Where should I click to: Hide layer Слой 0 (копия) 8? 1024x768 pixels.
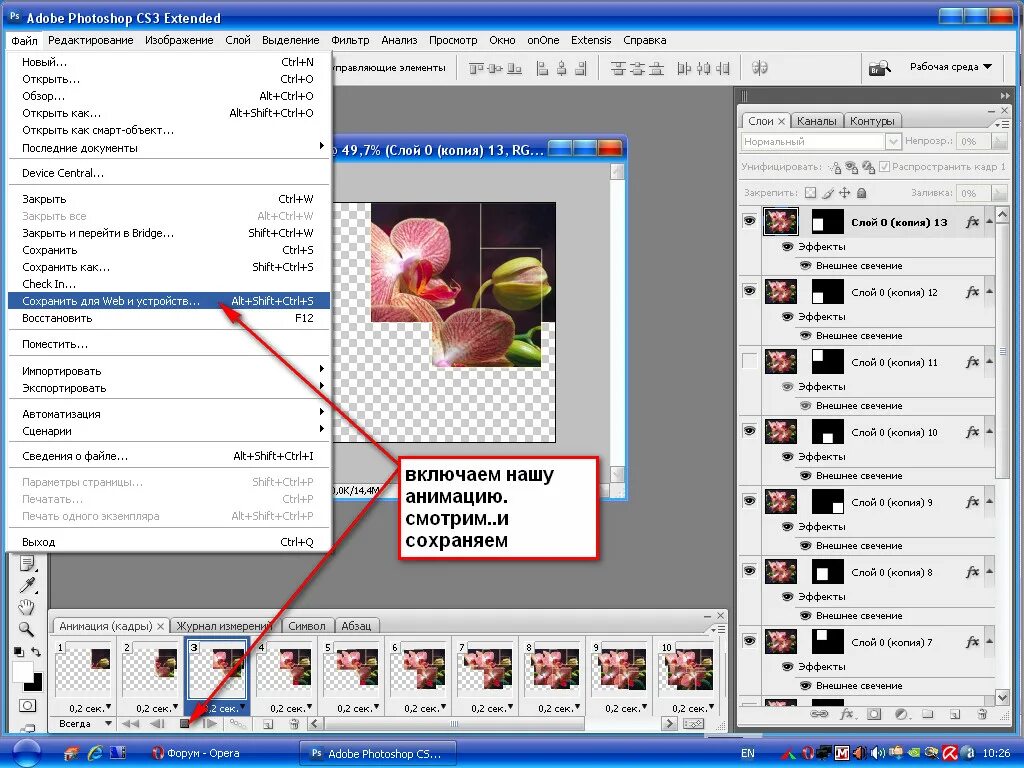[750, 570]
